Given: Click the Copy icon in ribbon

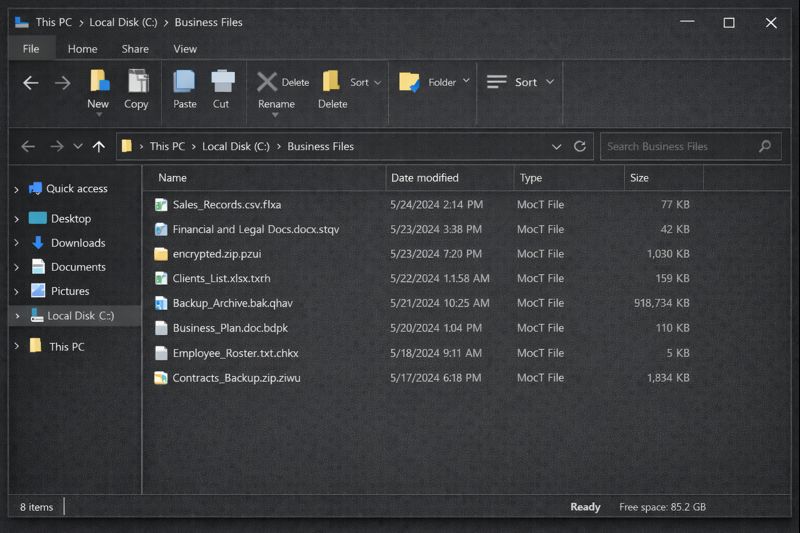Looking at the screenshot, I should click(x=137, y=83).
